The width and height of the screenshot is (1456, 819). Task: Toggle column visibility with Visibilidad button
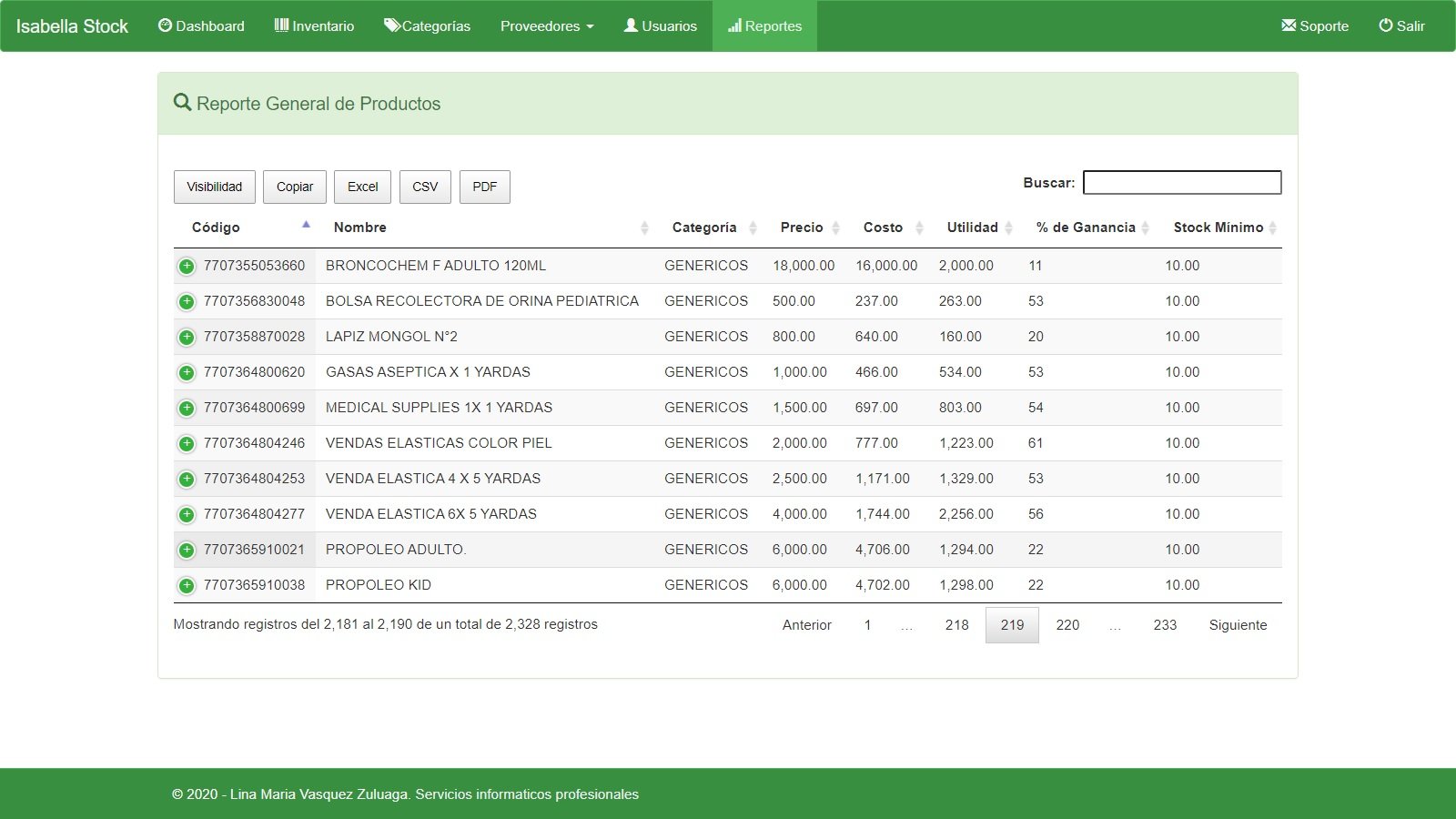215,187
